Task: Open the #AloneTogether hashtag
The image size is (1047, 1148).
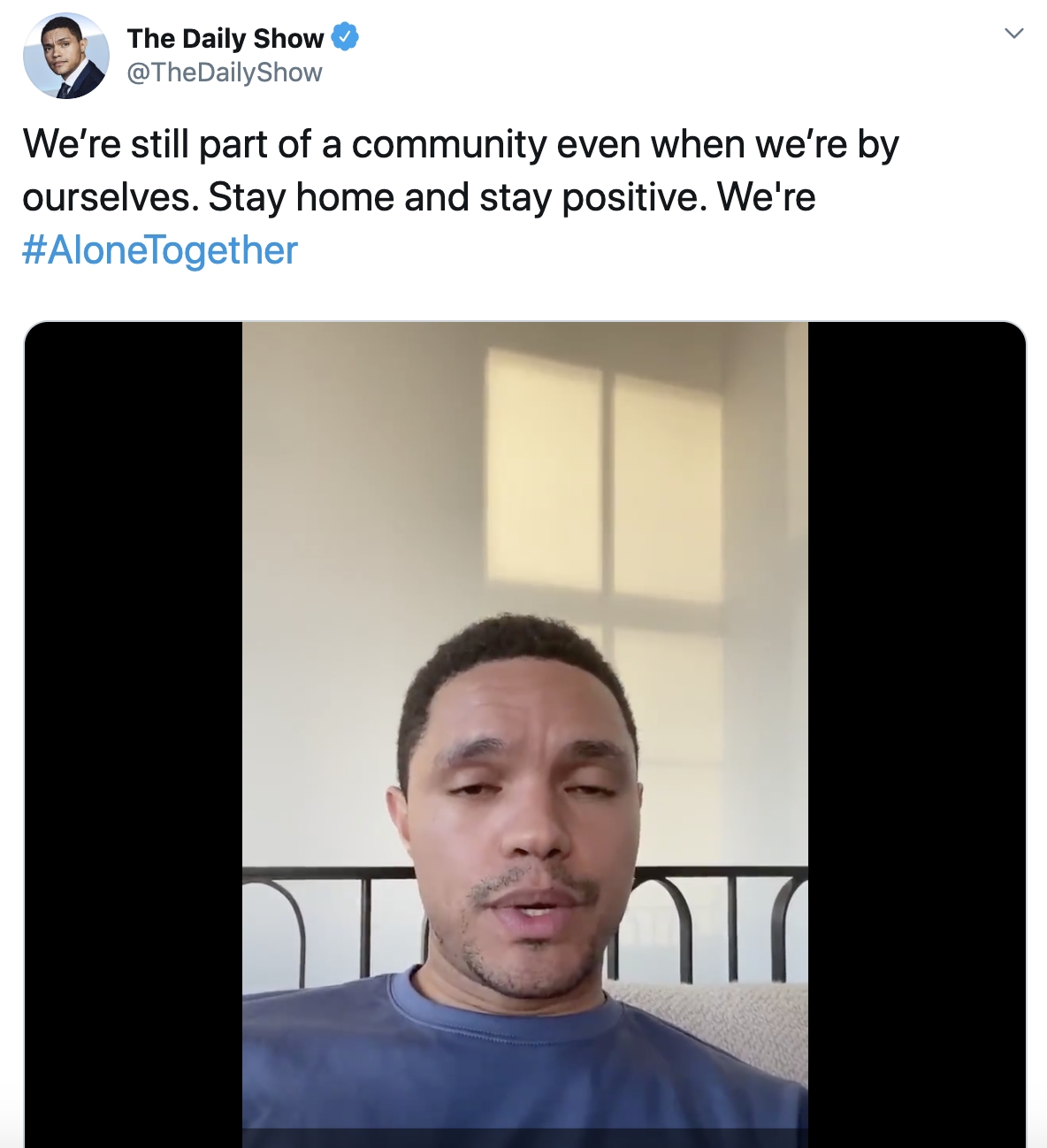Action: click(x=160, y=250)
